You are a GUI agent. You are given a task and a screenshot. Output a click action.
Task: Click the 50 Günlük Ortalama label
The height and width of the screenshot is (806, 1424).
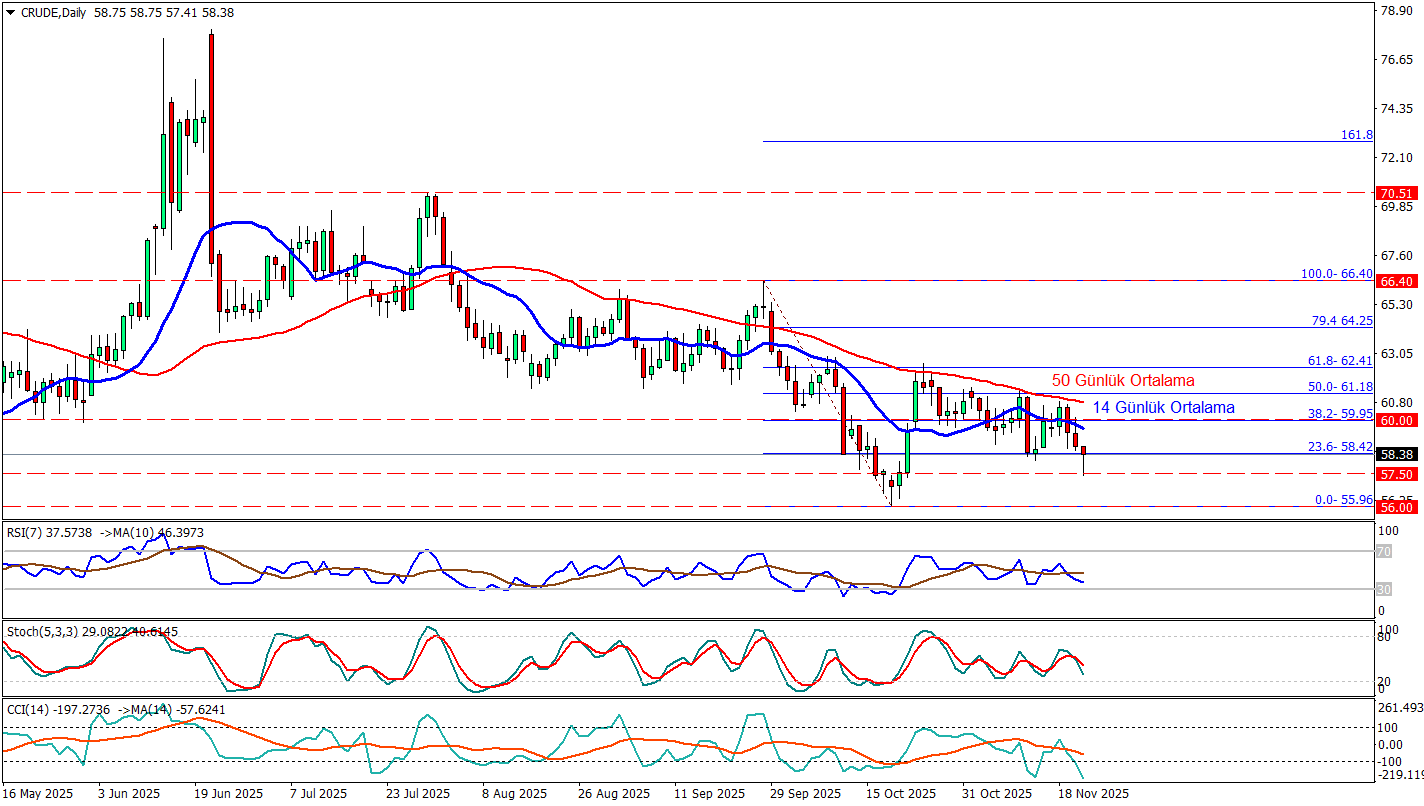tap(1122, 381)
